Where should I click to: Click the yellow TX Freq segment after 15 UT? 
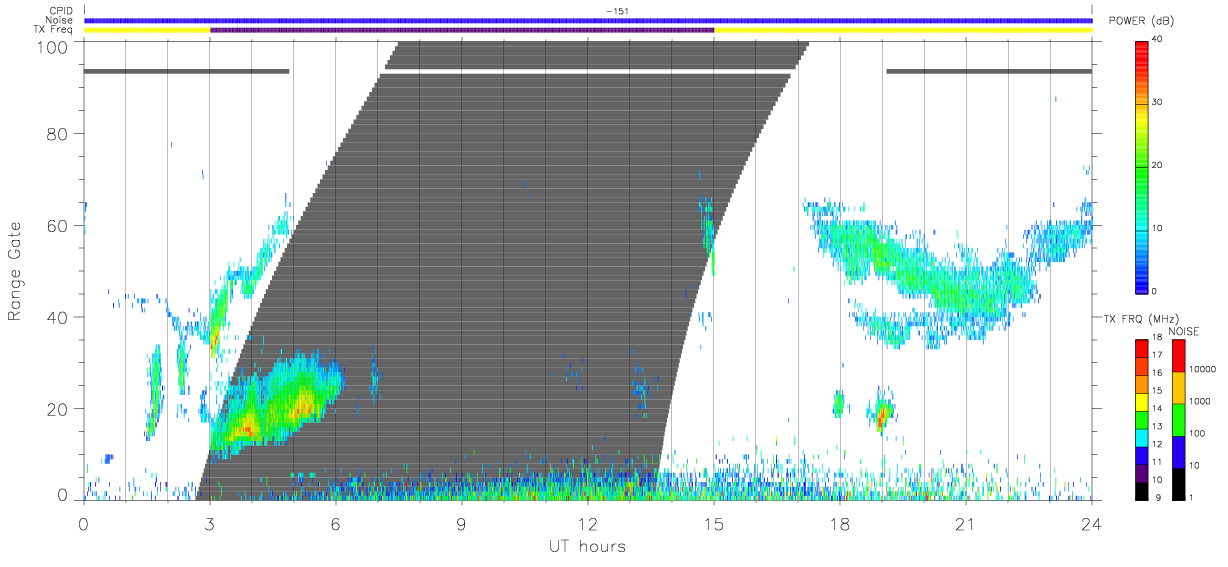coord(903,30)
